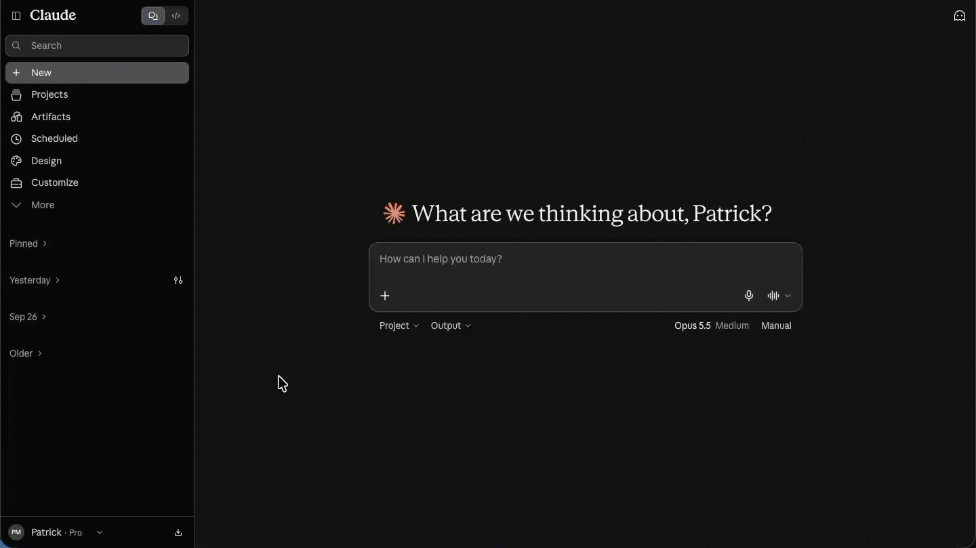Collapse the sidebar with the panel icon
Viewport: 976px width, 548px height.
(x=16, y=16)
